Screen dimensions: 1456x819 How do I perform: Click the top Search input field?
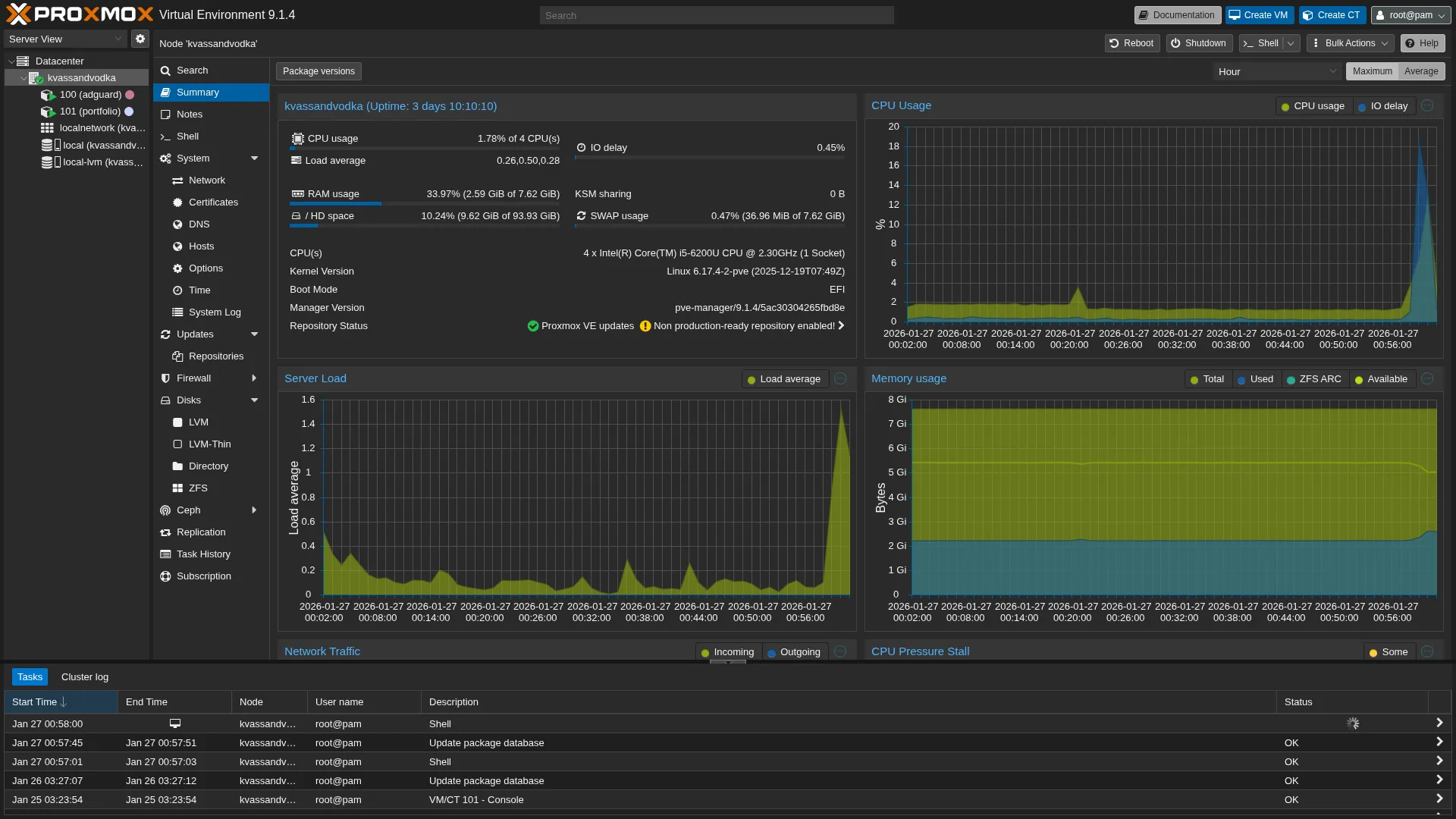(x=716, y=15)
